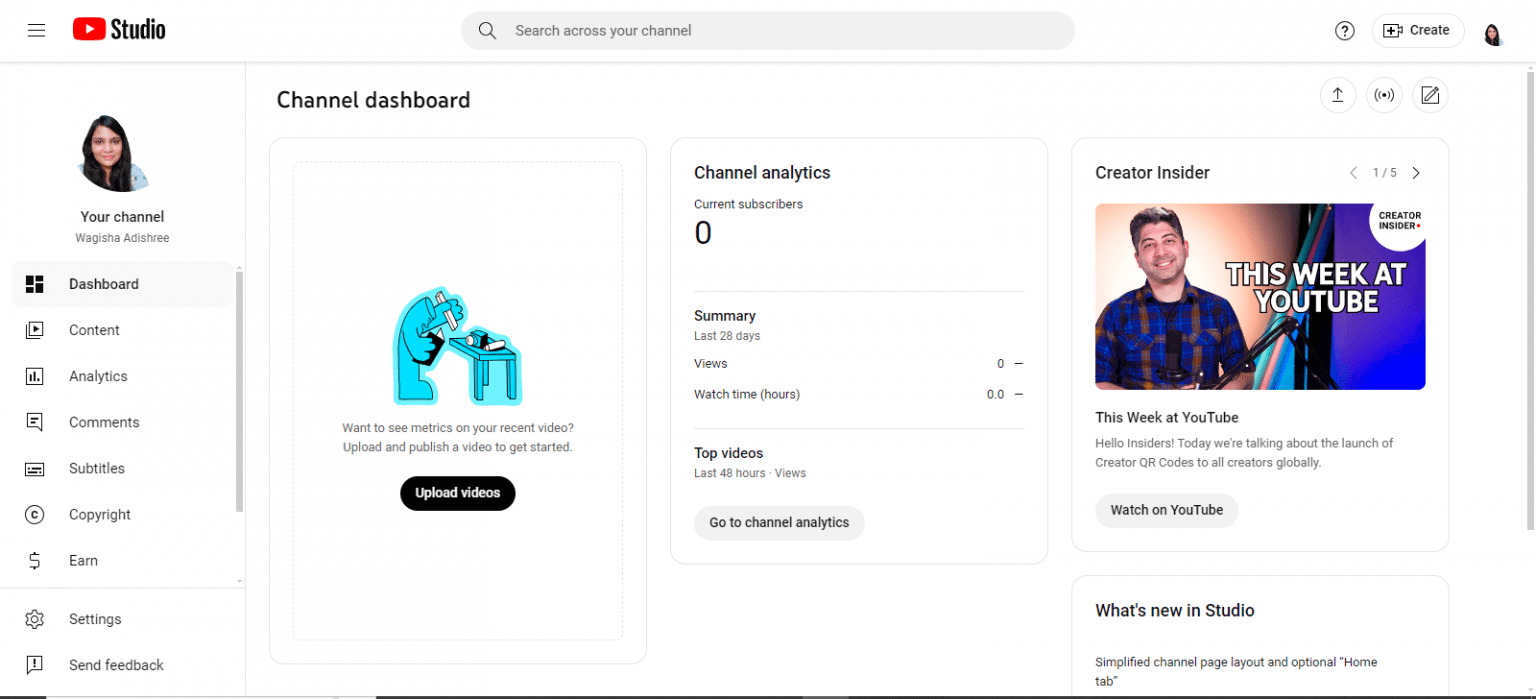Screen dimensions: 1536x699
Task: Click the upload videos icon in the top bar
Action: pyautogui.click(x=1338, y=95)
